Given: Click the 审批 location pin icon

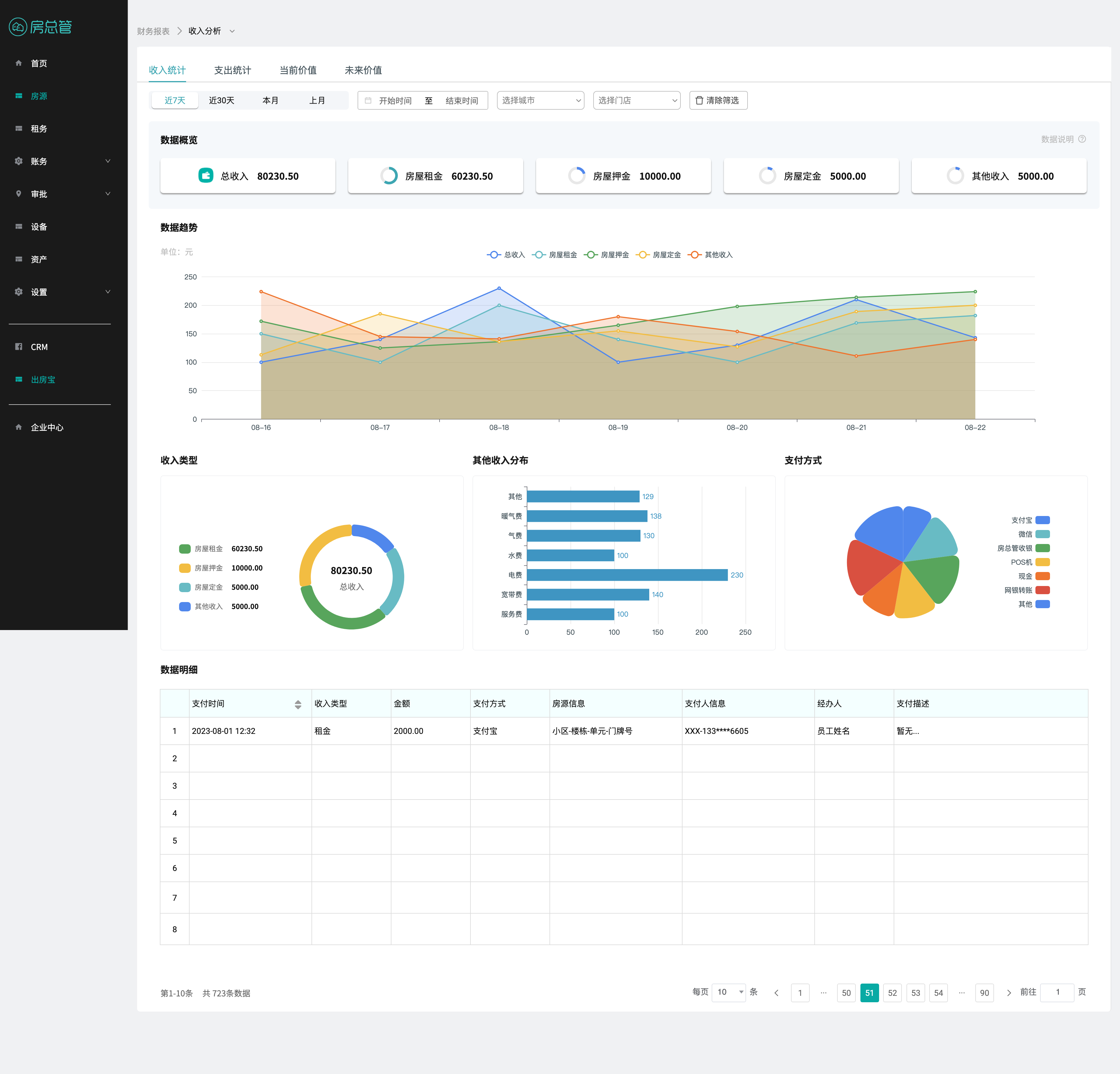Looking at the screenshot, I should [x=19, y=193].
